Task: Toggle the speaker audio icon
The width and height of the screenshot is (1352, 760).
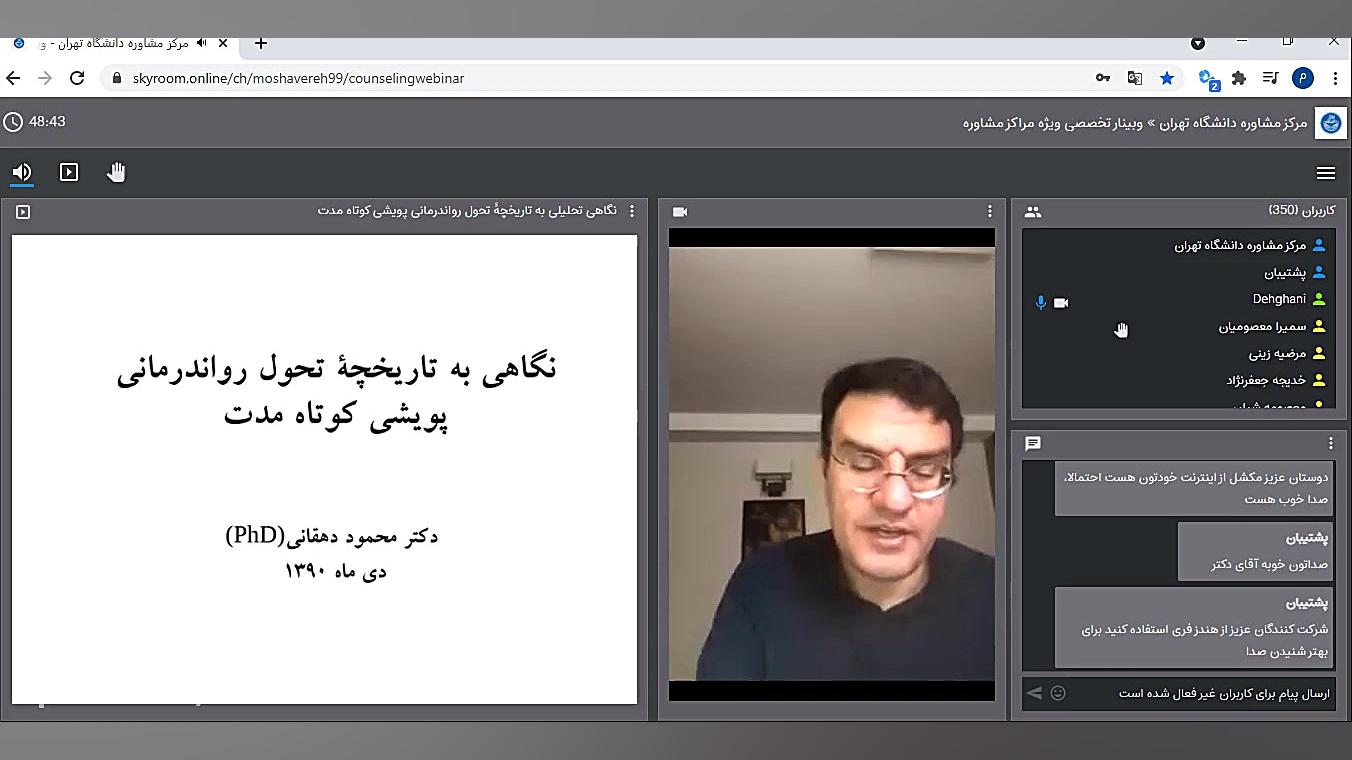Action: (22, 172)
